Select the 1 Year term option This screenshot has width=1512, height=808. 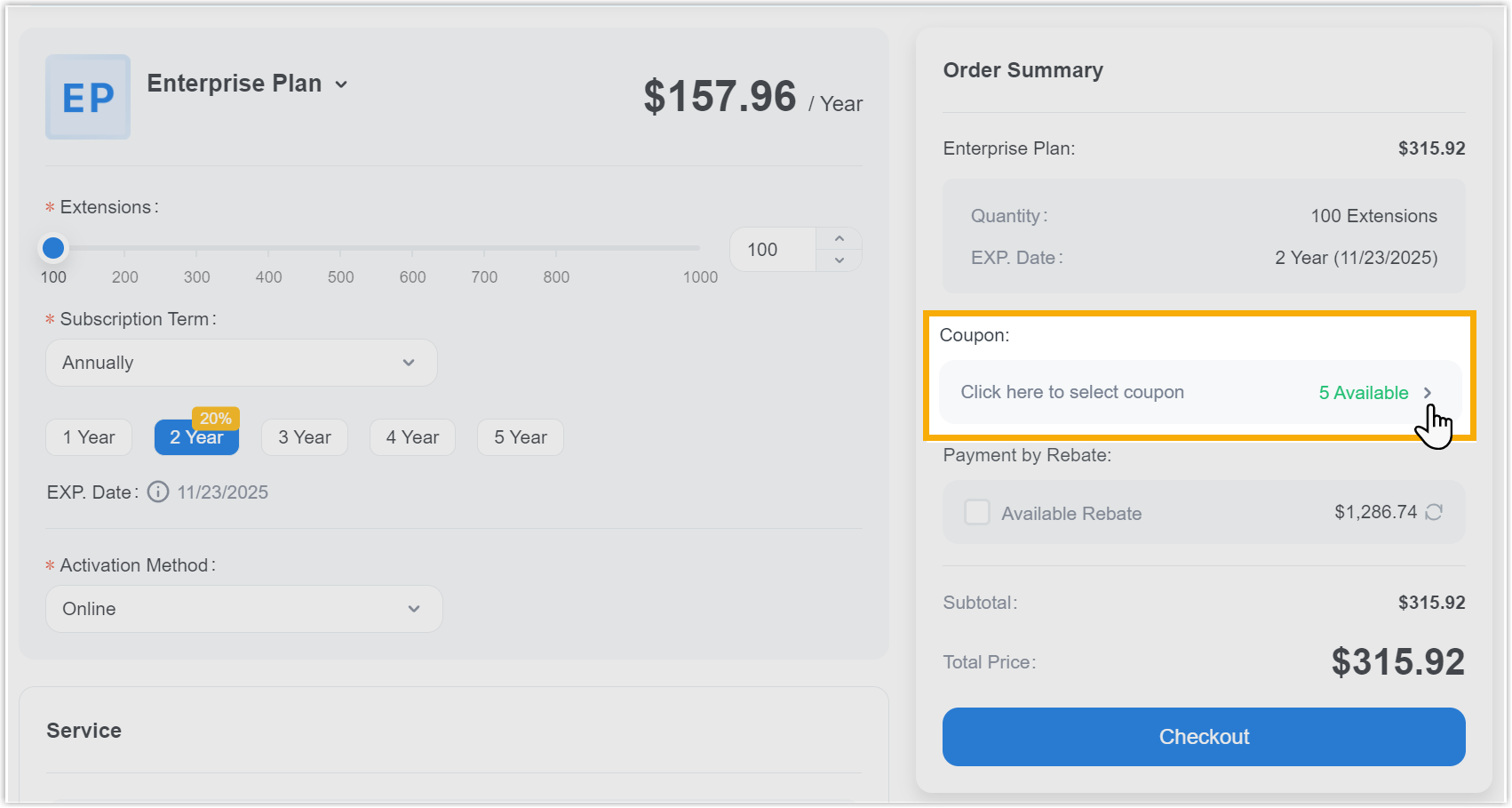pyautogui.click(x=89, y=437)
